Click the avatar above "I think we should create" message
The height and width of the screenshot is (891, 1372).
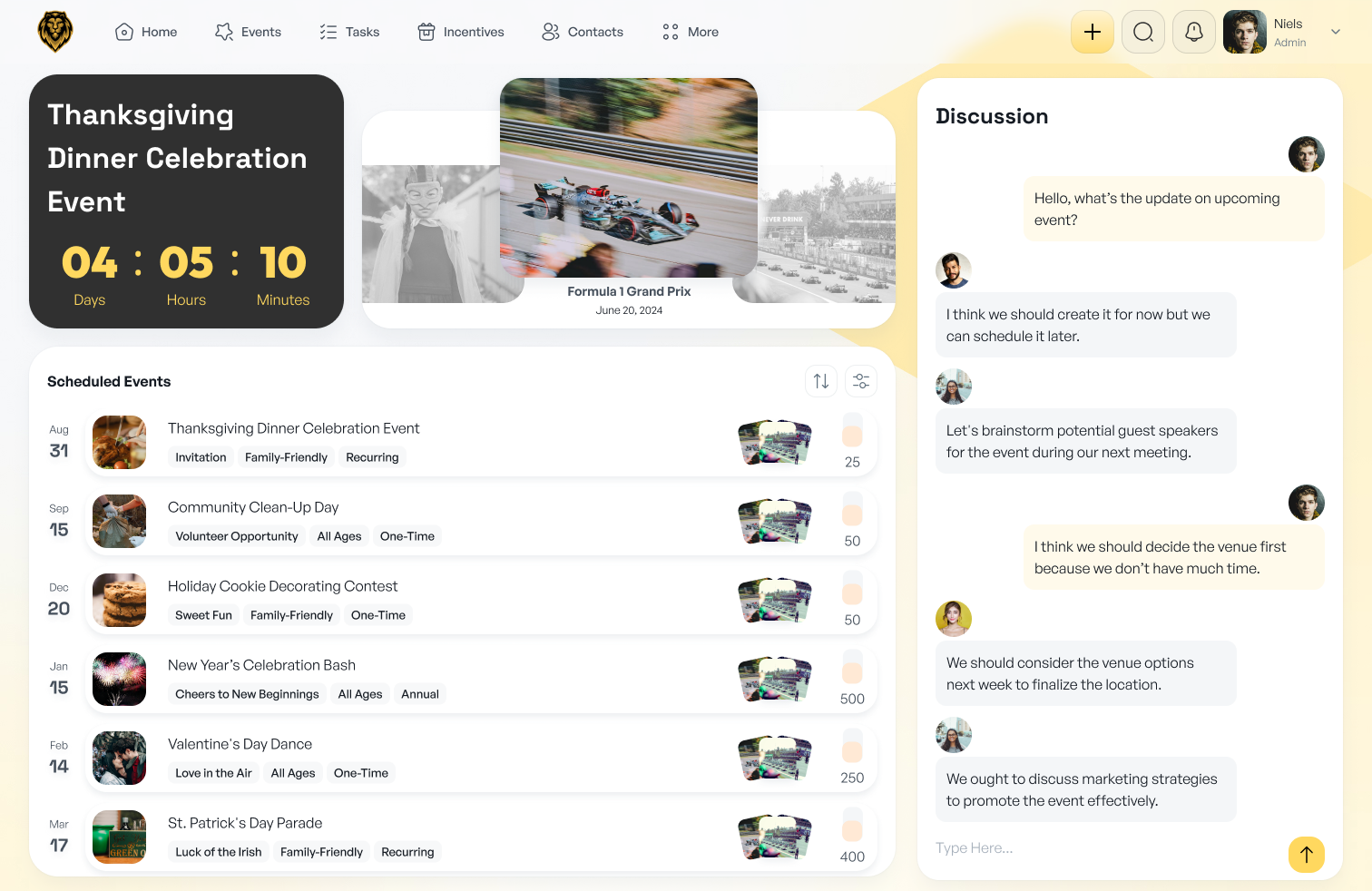click(x=954, y=270)
